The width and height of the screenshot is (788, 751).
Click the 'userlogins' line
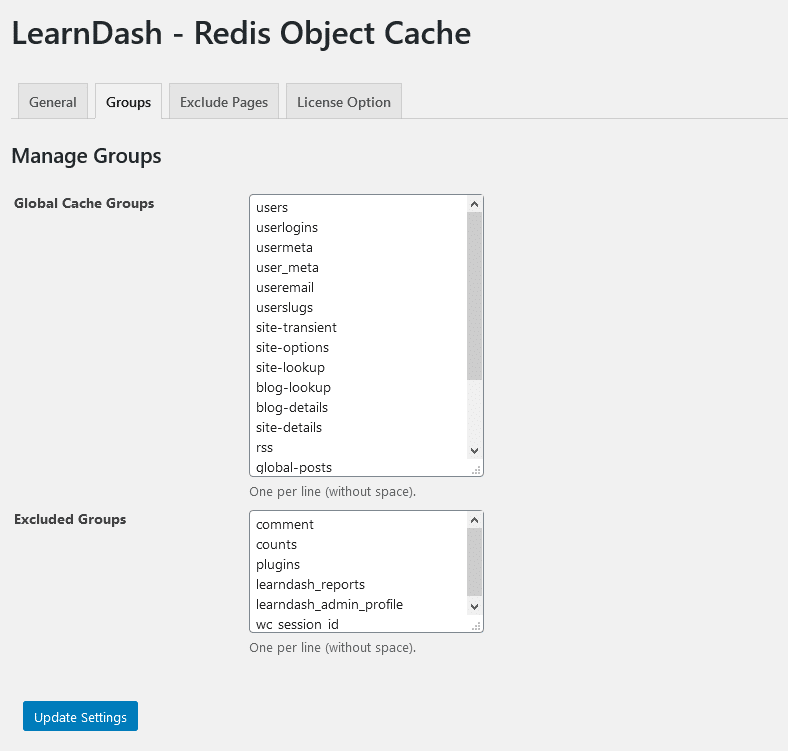287,228
